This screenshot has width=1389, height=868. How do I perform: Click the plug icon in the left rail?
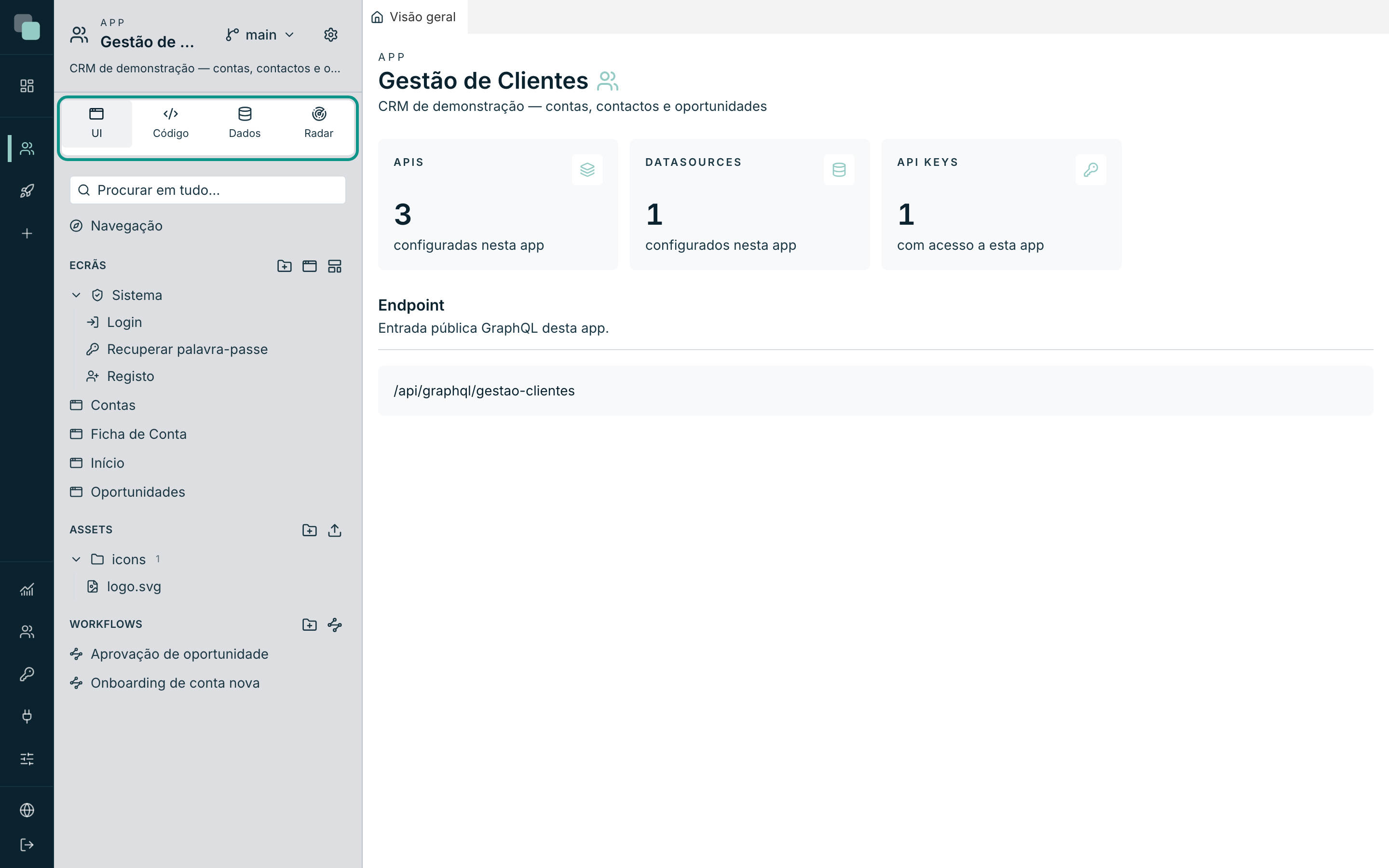(27, 717)
